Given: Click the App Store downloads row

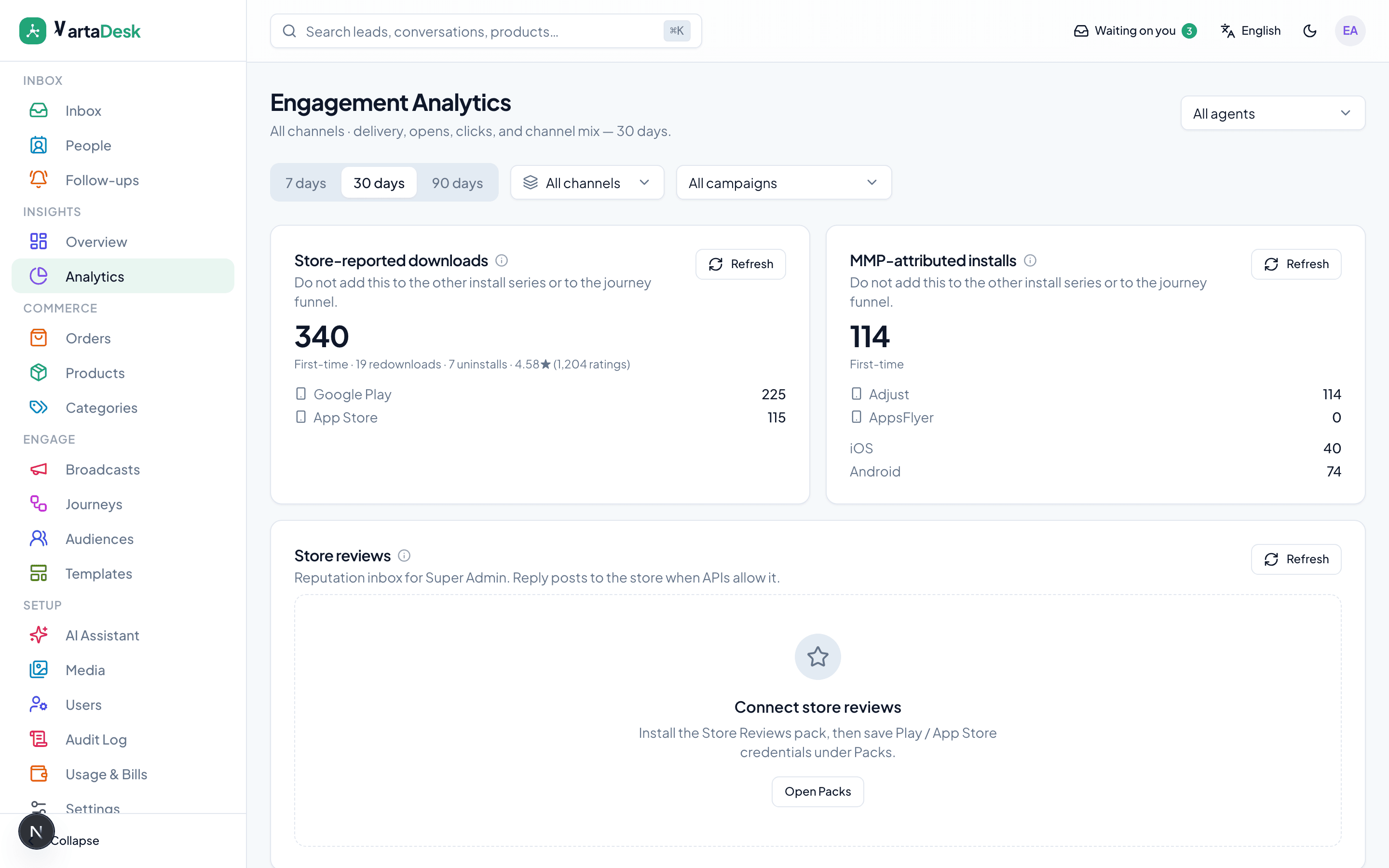Looking at the screenshot, I should 540,417.
